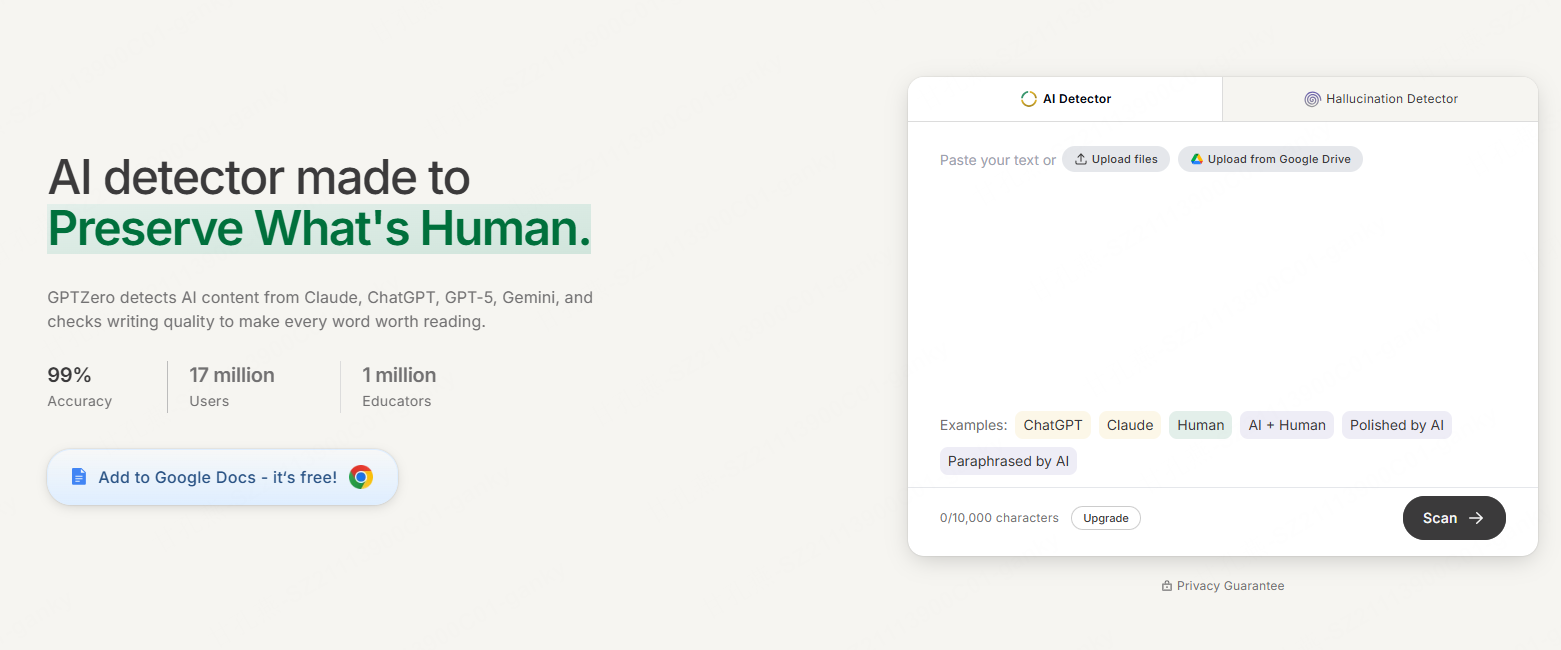
Task: Select the Human example chip
Action: pos(1201,425)
